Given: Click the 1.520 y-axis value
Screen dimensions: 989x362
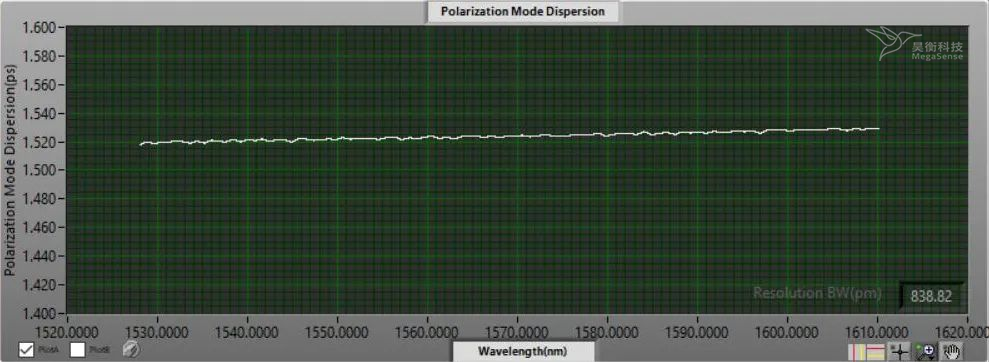Looking at the screenshot, I should coord(39,142).
